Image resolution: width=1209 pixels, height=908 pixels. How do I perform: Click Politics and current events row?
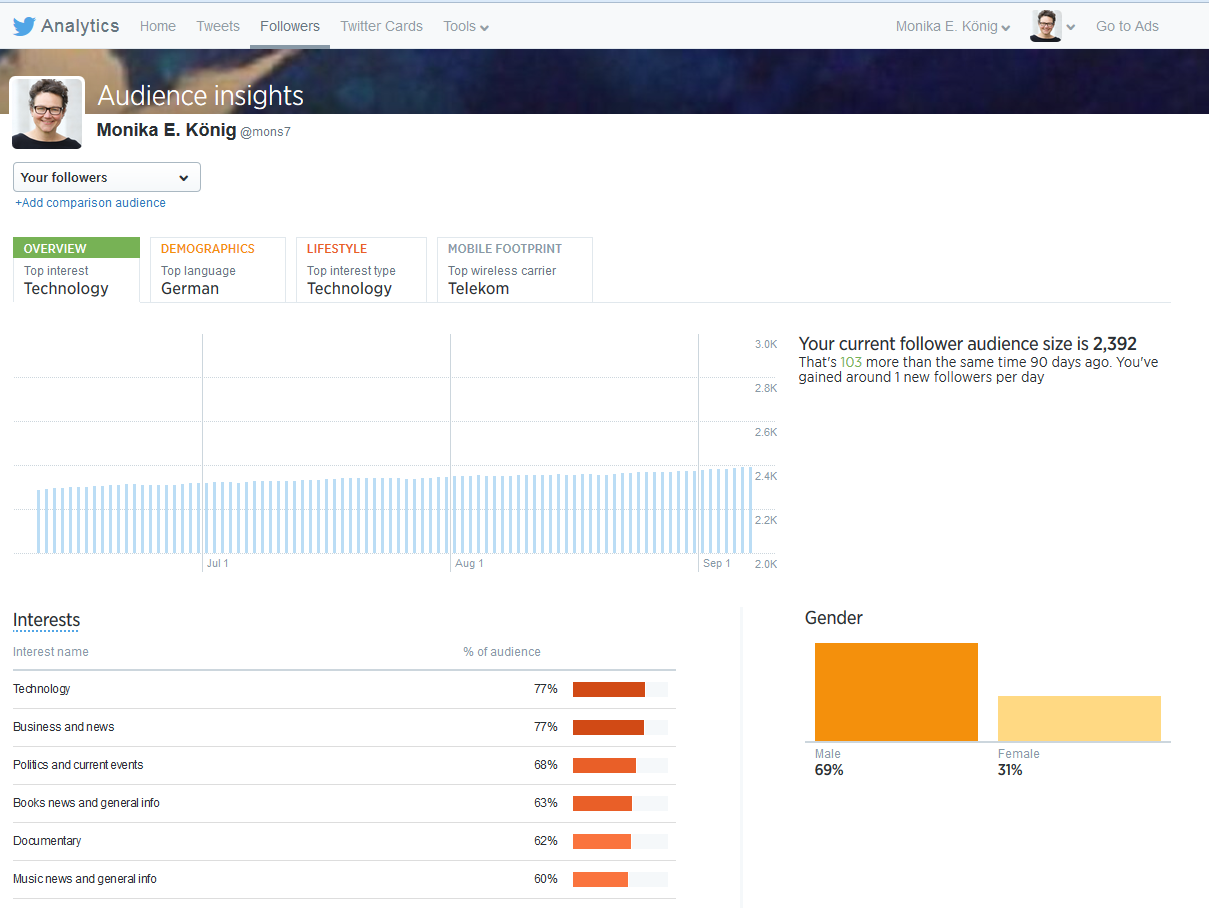coord(344,765)
